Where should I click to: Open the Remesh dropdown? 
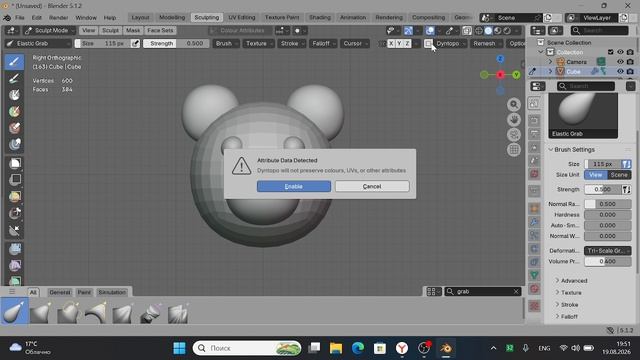pyautogui.click(x=487, y=43)
